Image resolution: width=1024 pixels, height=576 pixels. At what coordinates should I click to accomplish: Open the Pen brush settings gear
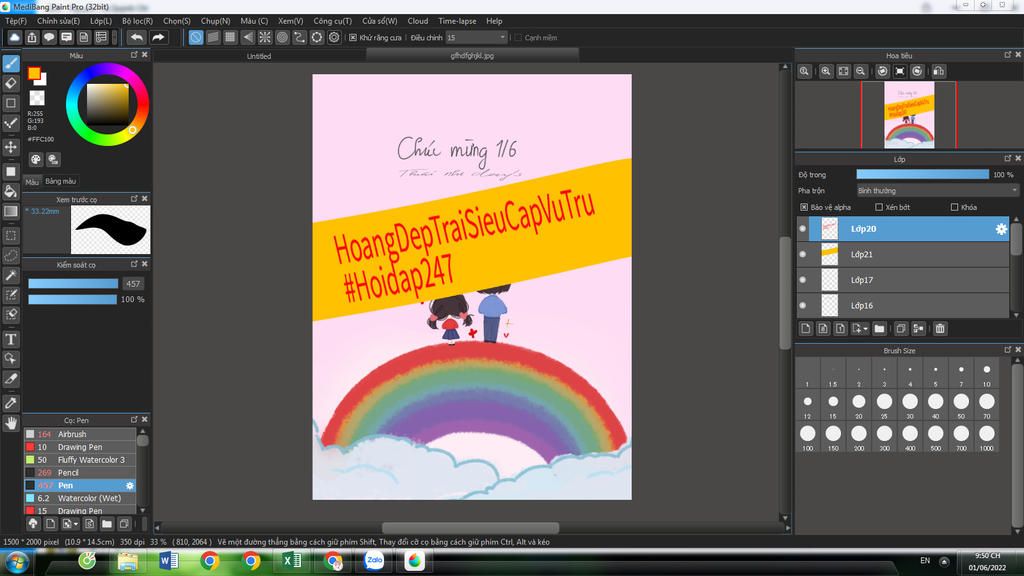coord(130,485)
